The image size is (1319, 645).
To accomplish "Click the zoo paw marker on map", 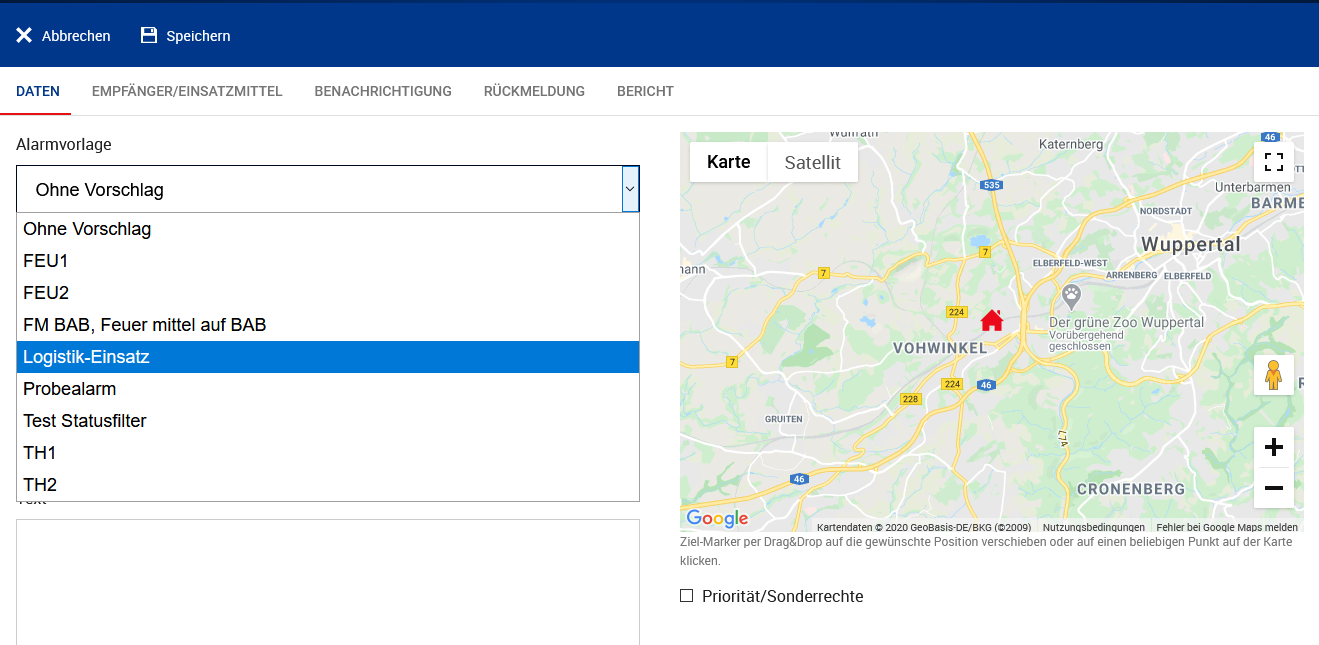I will point(1072,295).
